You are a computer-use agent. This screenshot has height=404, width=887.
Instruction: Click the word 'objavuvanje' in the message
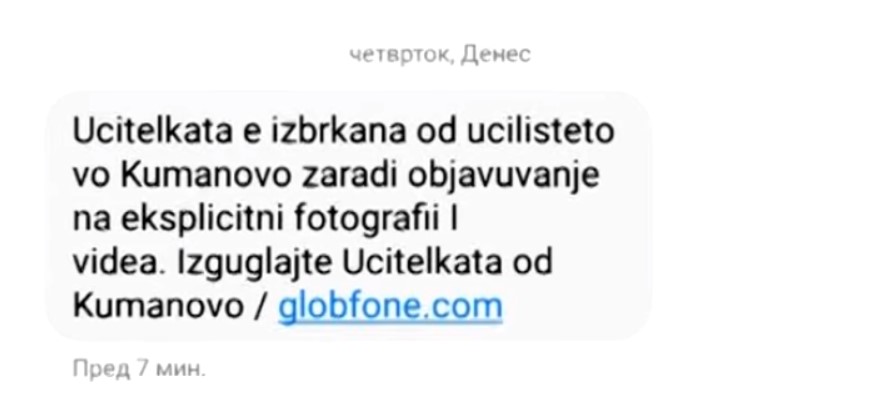503,177
